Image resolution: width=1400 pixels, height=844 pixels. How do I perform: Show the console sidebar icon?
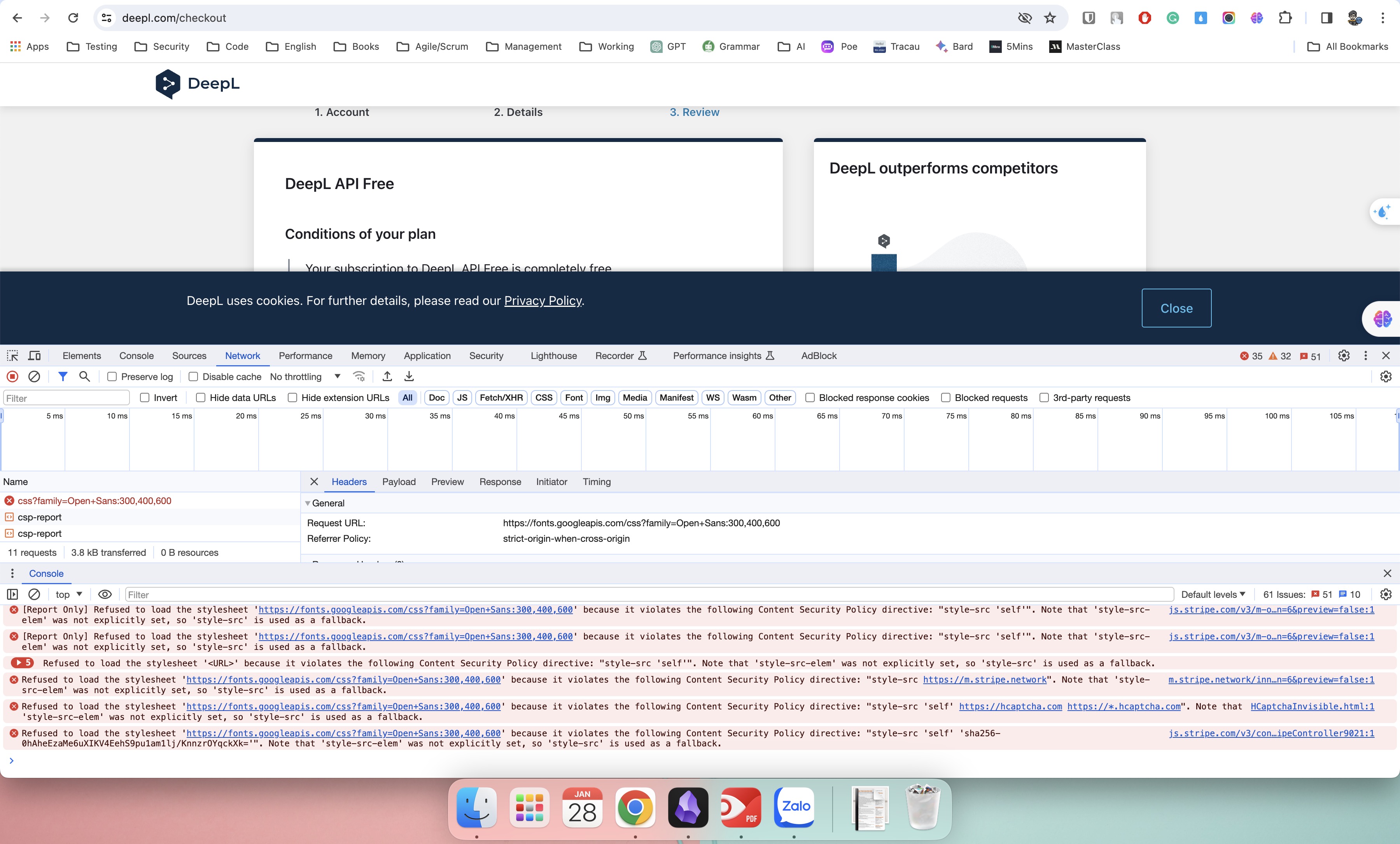[x=12, y=594]
